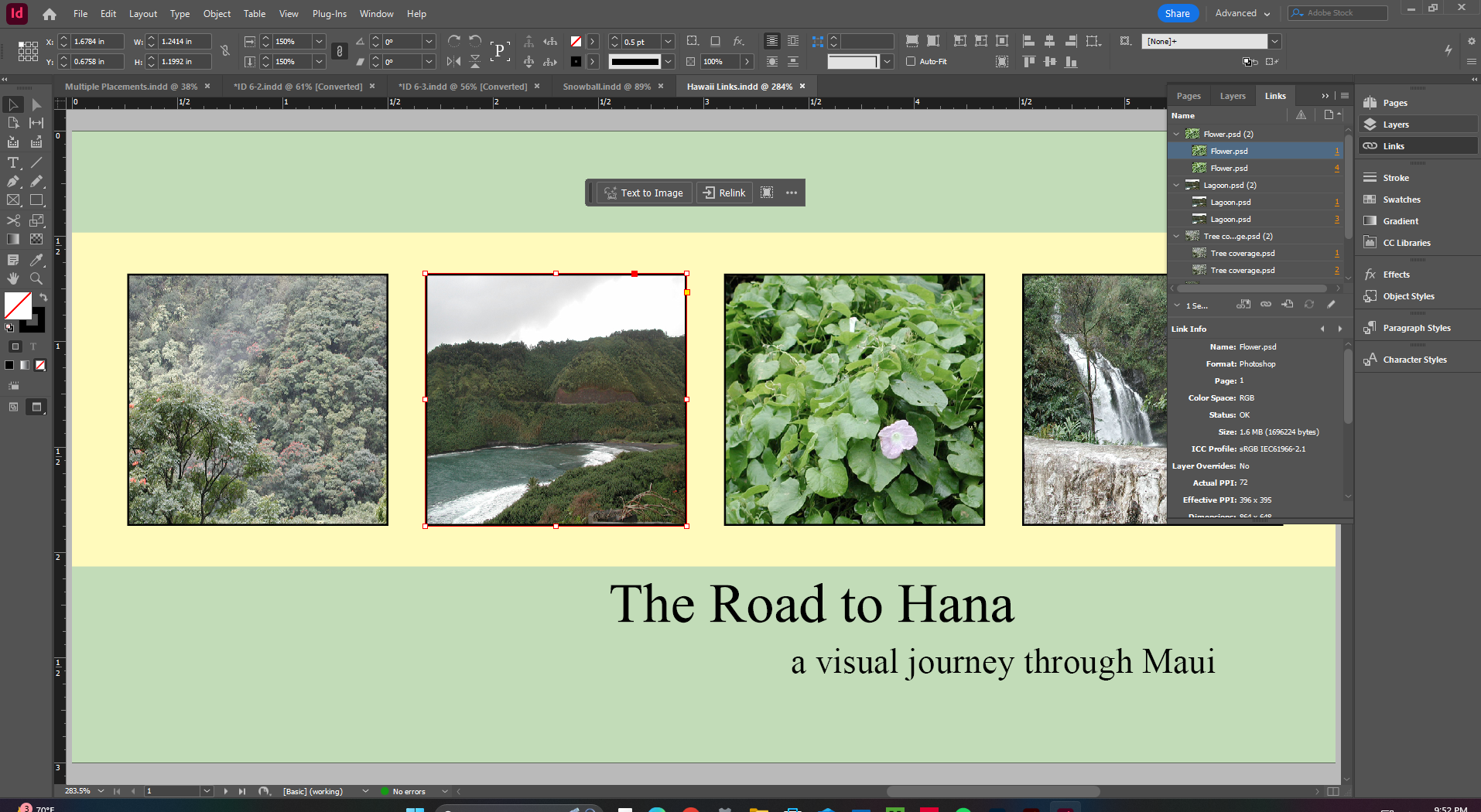Choose the Hand tool
Viewport: 1481px width, 812px height.
[13, 278]
